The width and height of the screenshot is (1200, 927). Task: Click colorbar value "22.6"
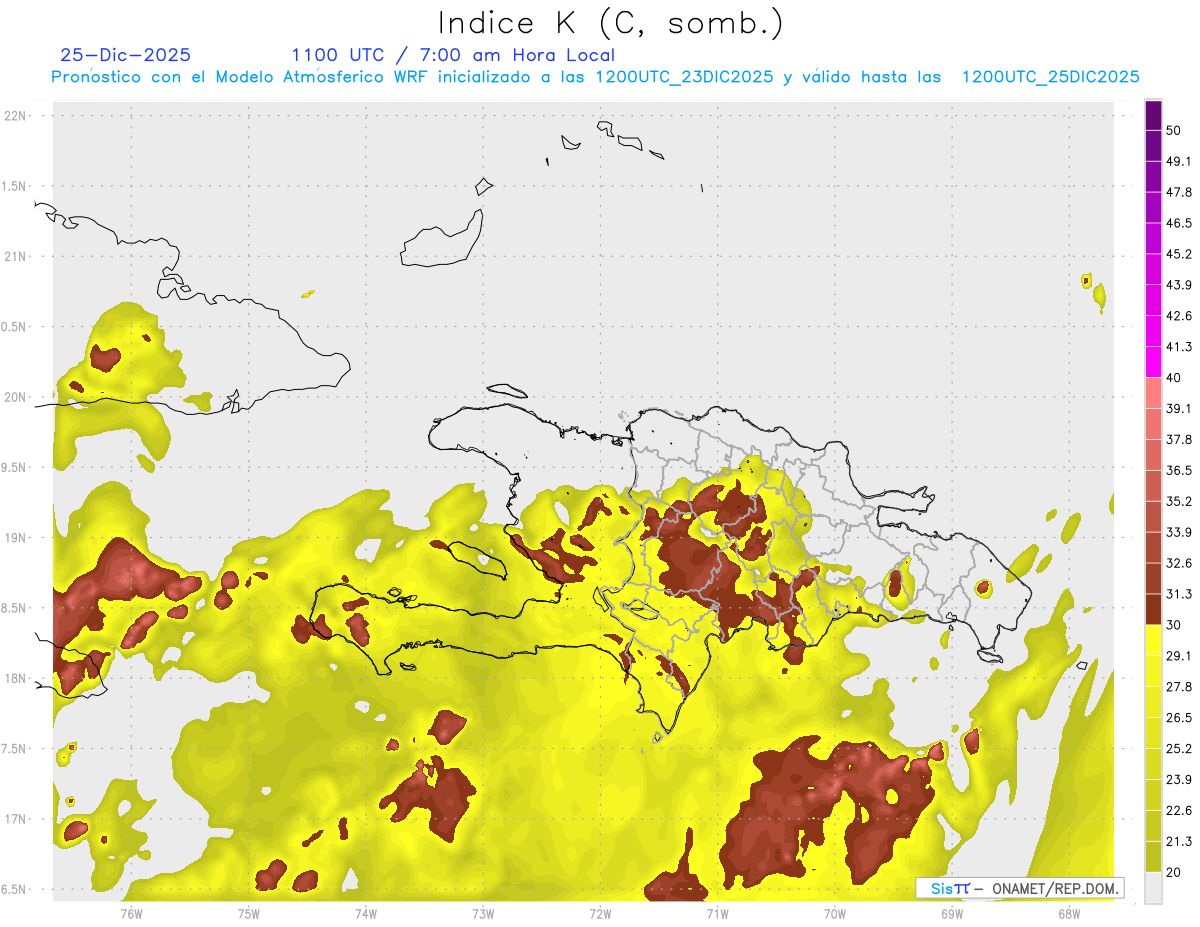(x=1178, y=811)
